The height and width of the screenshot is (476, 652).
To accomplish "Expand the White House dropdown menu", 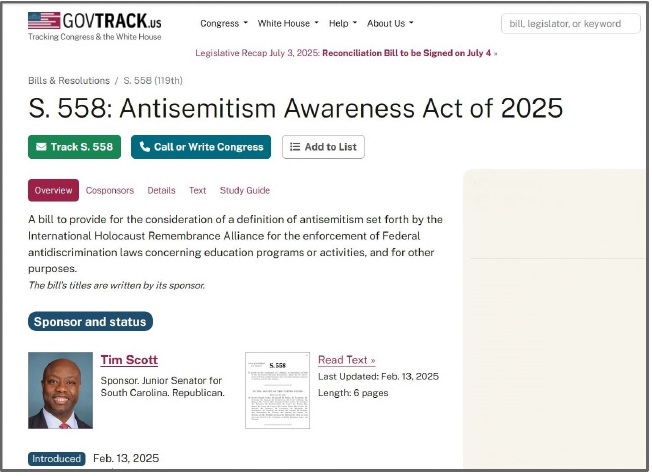I will [x=288, y=23].
